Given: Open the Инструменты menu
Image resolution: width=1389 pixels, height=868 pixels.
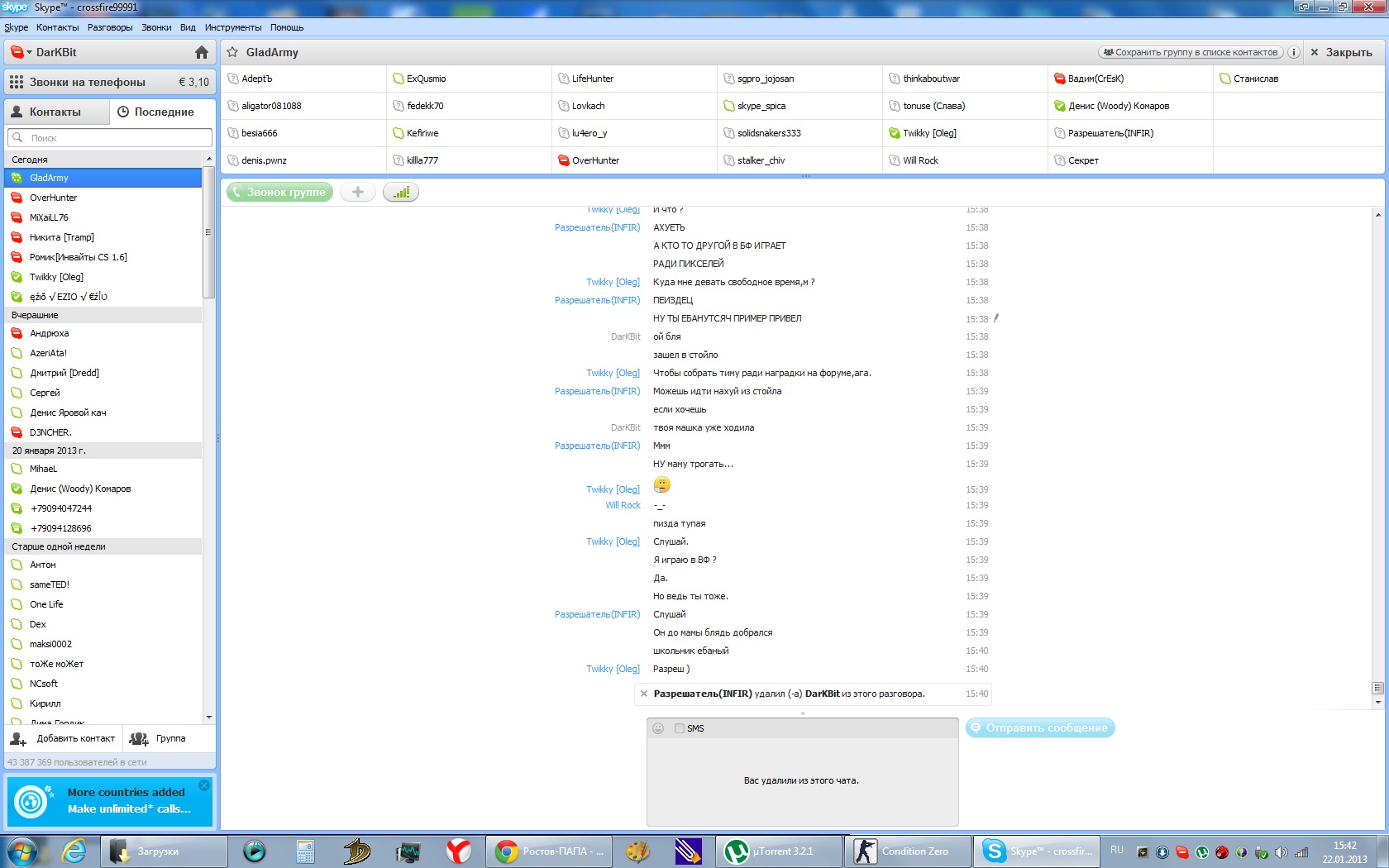Looking at the screenshot, I should (232, 27).
